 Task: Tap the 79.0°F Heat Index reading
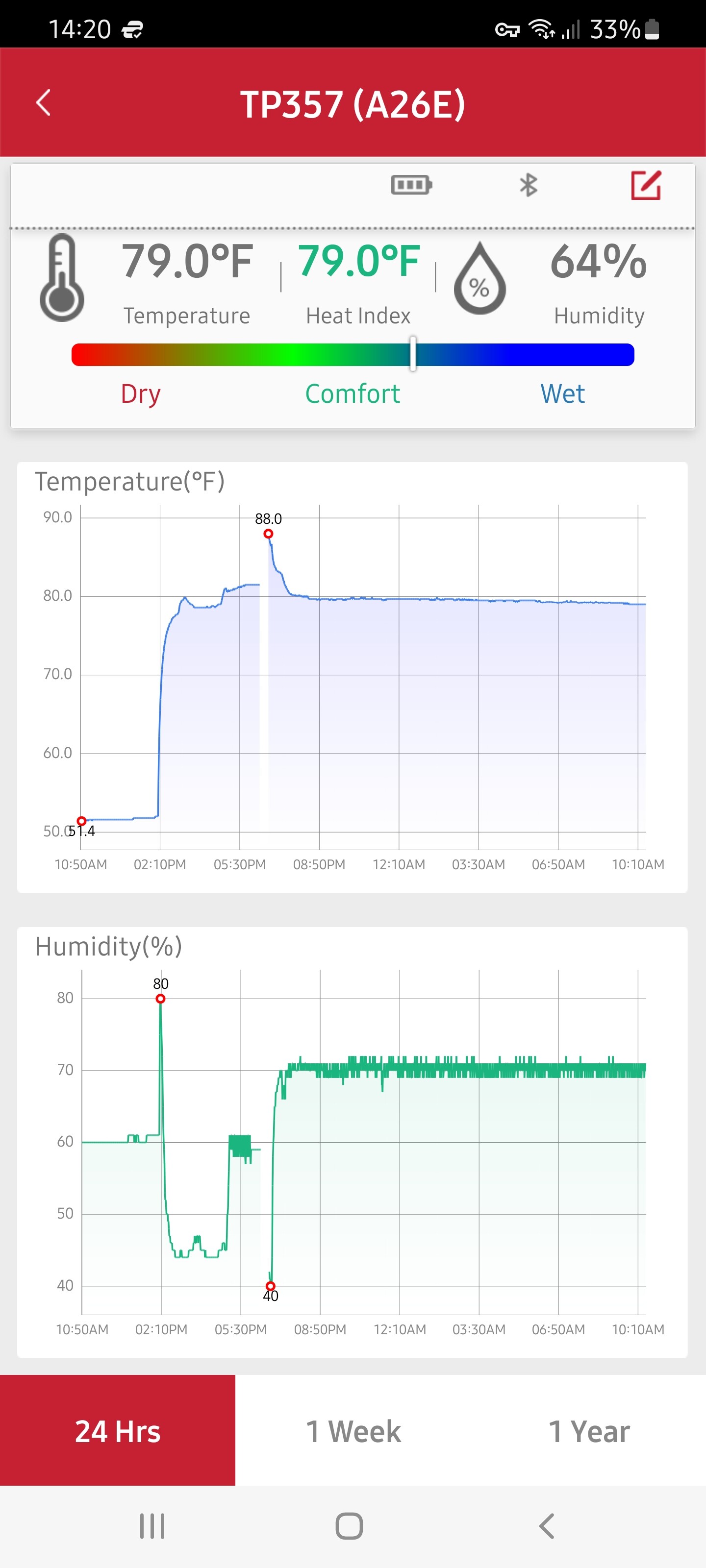(x=358, y=262)
